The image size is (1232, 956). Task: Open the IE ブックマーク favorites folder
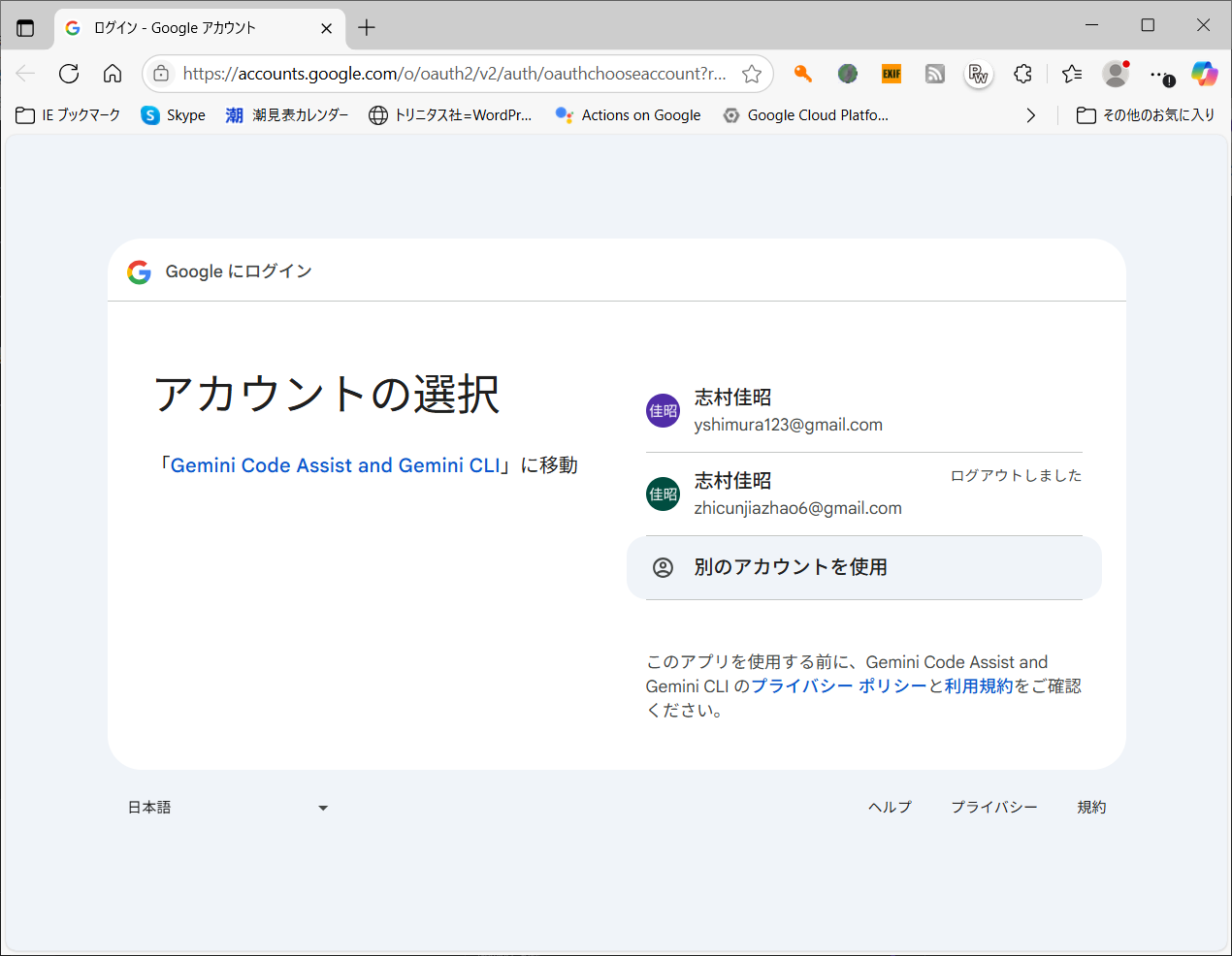(68, 115)
